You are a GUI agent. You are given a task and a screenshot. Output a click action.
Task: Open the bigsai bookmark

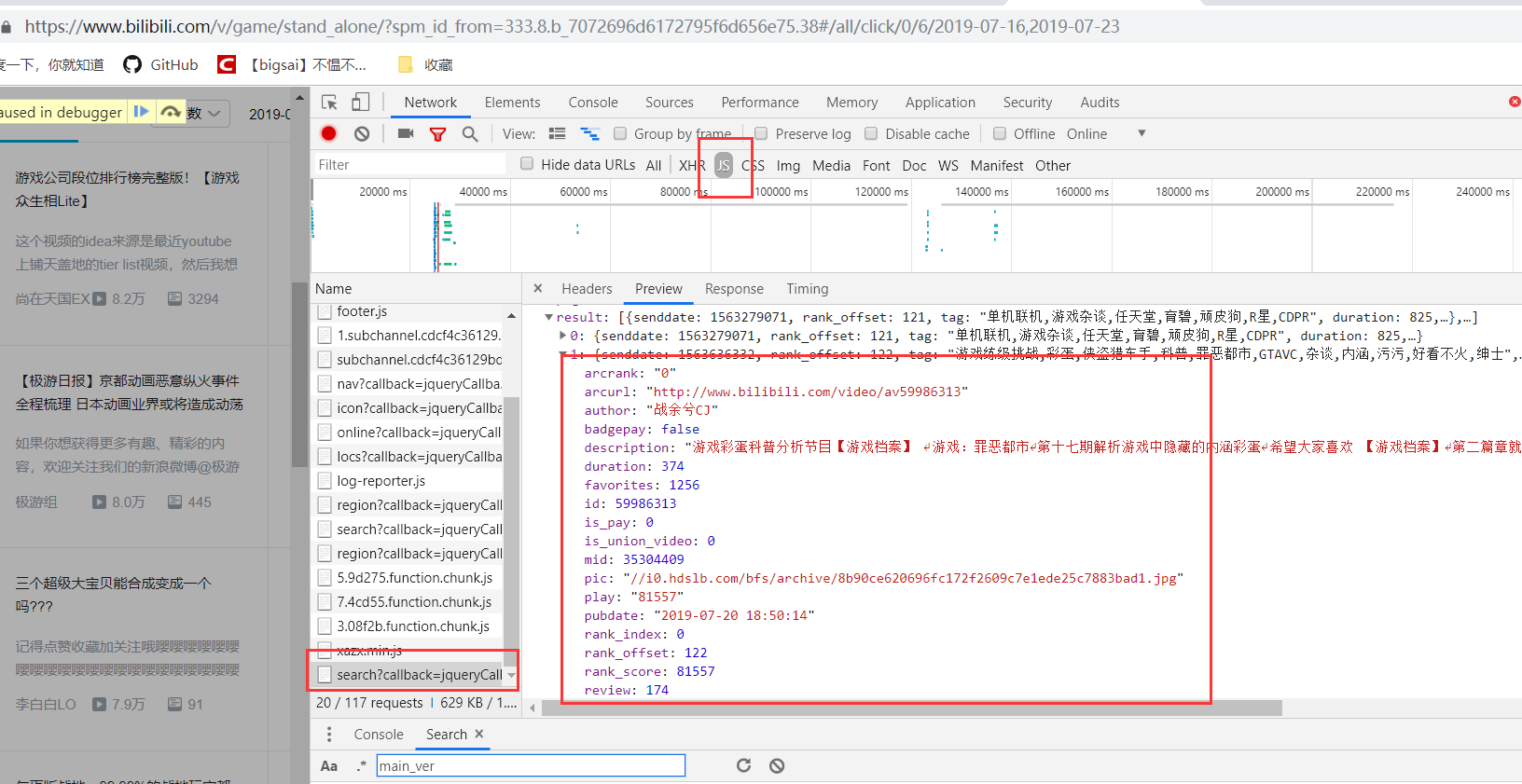(292, 64)
